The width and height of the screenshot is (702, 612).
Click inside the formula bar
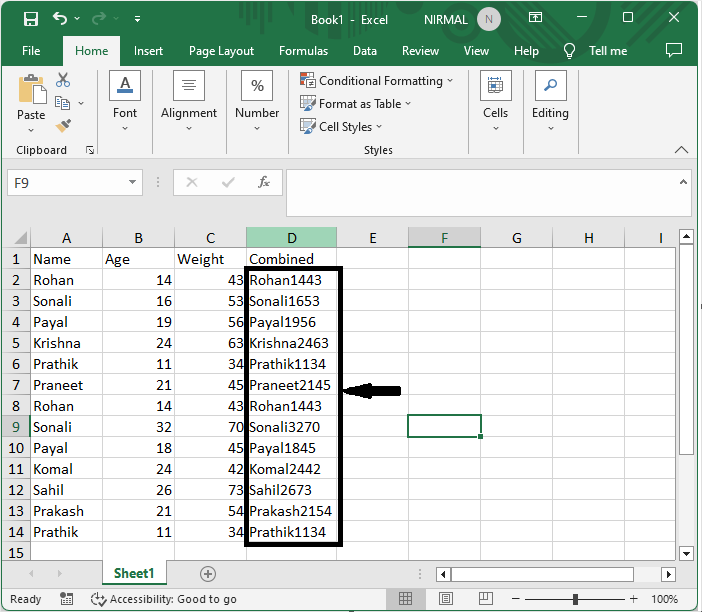(482, 193)
